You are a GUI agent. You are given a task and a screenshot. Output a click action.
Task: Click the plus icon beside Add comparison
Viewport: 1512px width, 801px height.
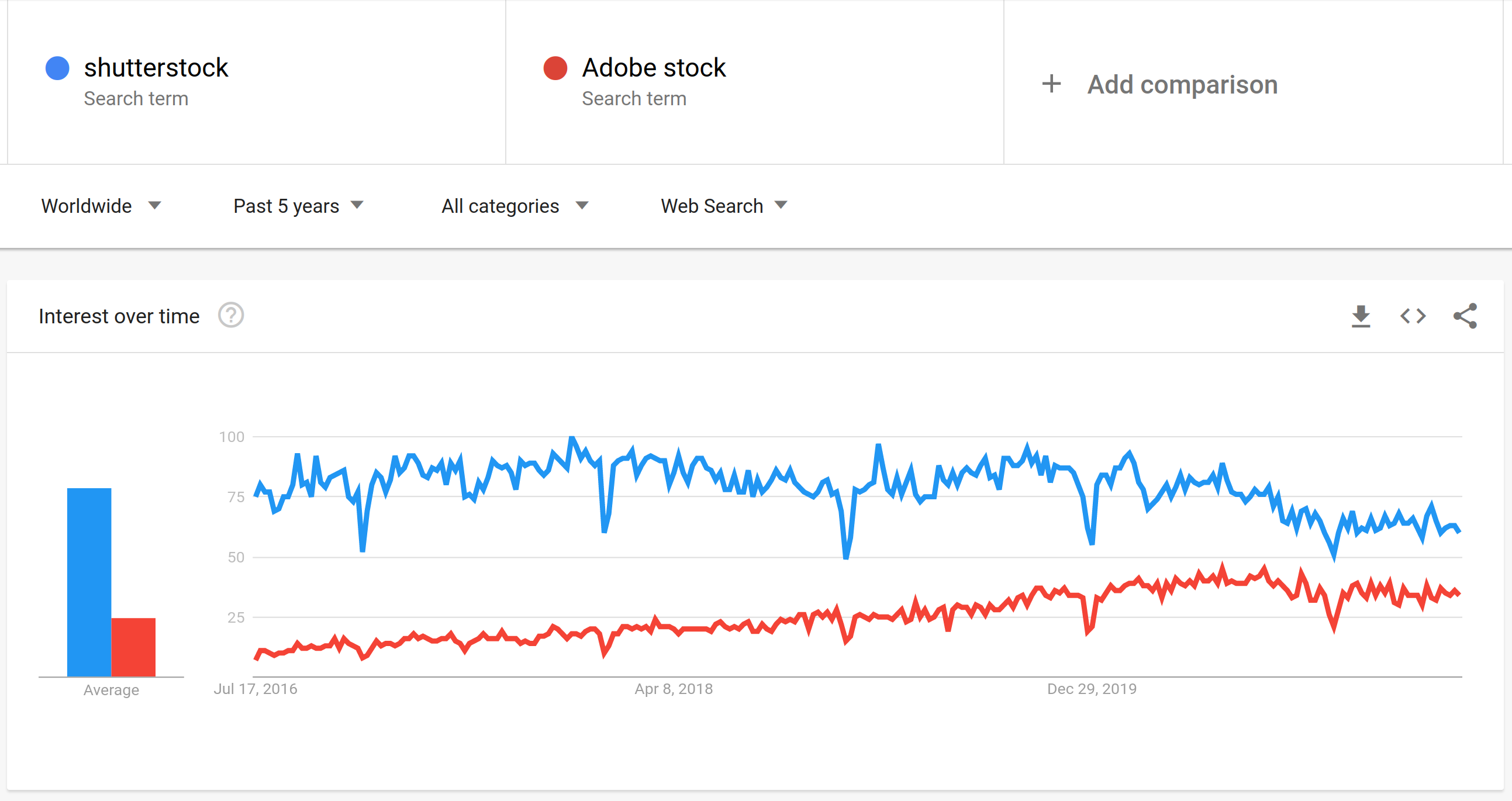(1051, 84)
